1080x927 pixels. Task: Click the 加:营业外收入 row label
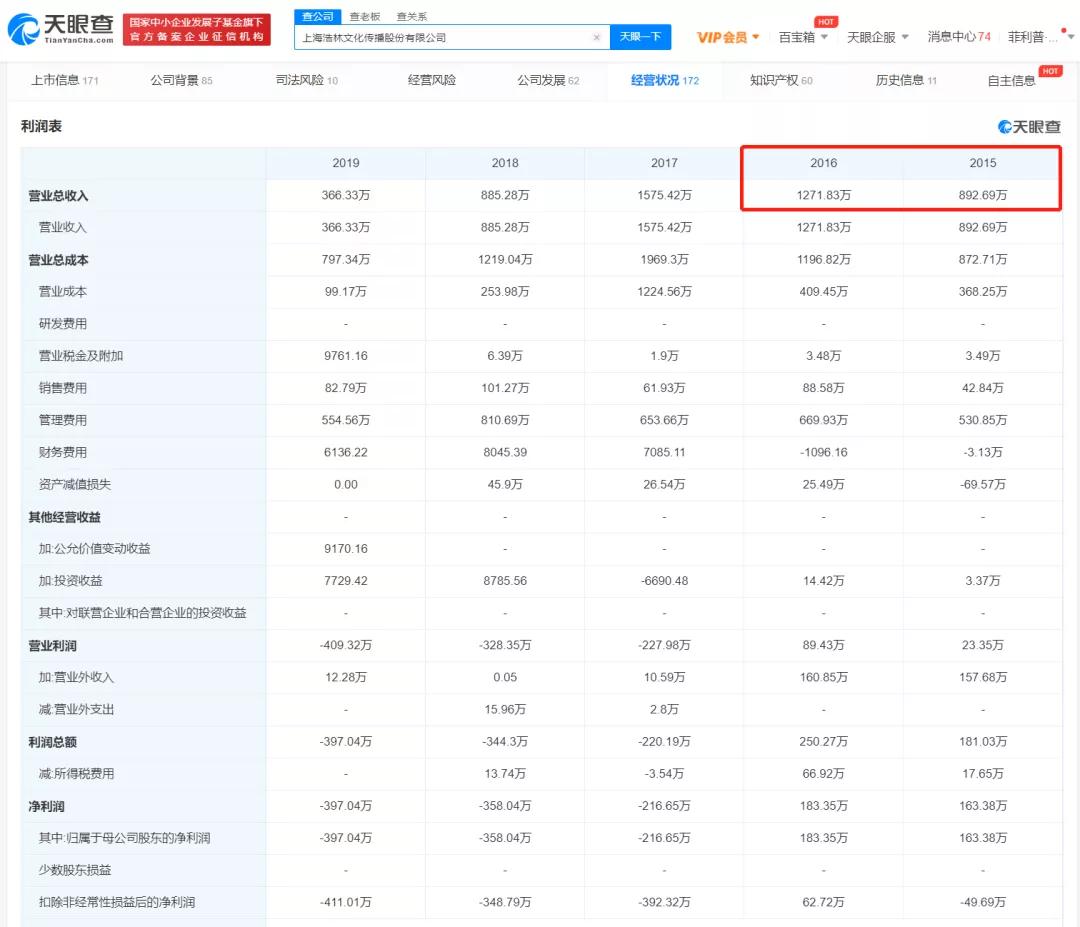76,677
